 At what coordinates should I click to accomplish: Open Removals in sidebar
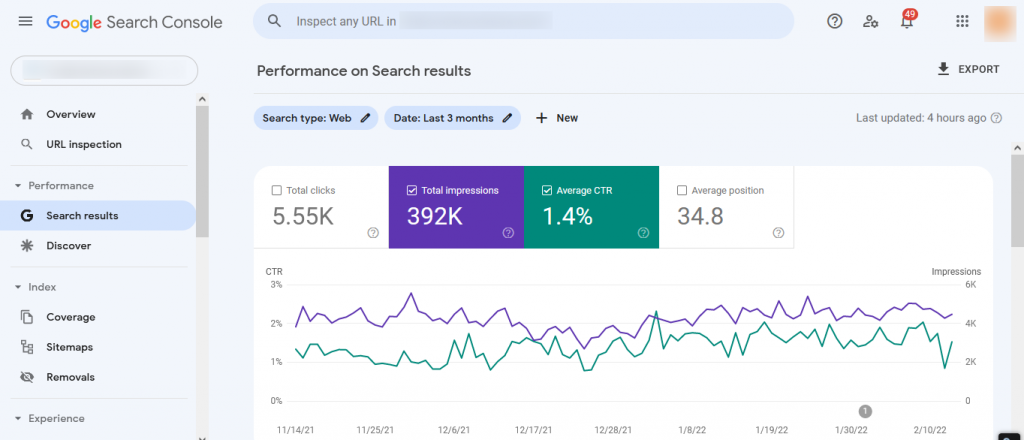[98, 377]
